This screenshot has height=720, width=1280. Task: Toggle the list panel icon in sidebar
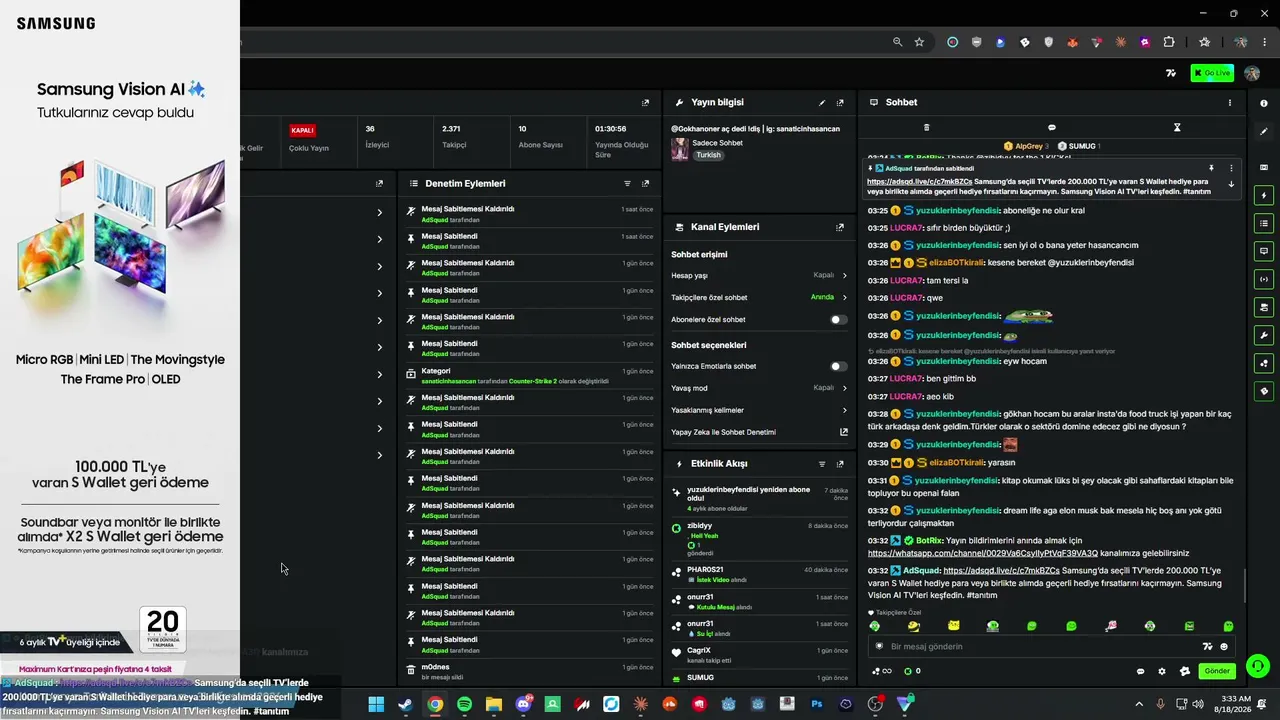(1264, 223)
